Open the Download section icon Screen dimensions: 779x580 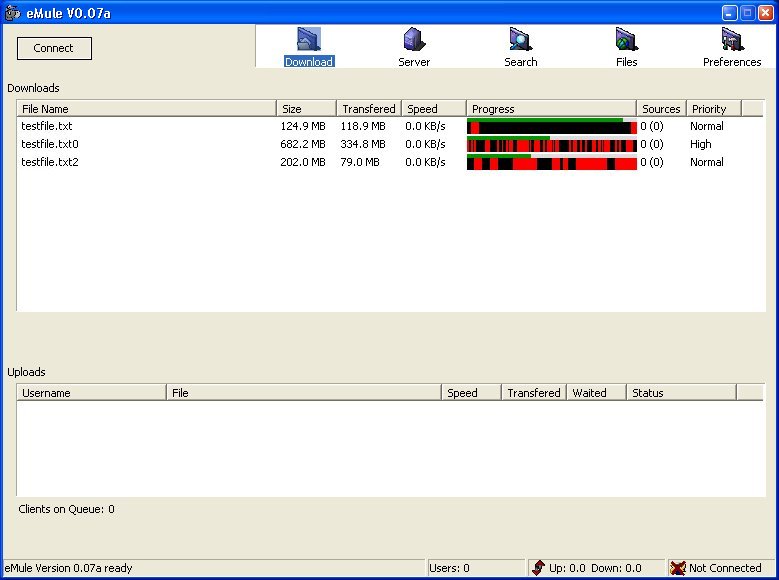(x=309, y=39)
